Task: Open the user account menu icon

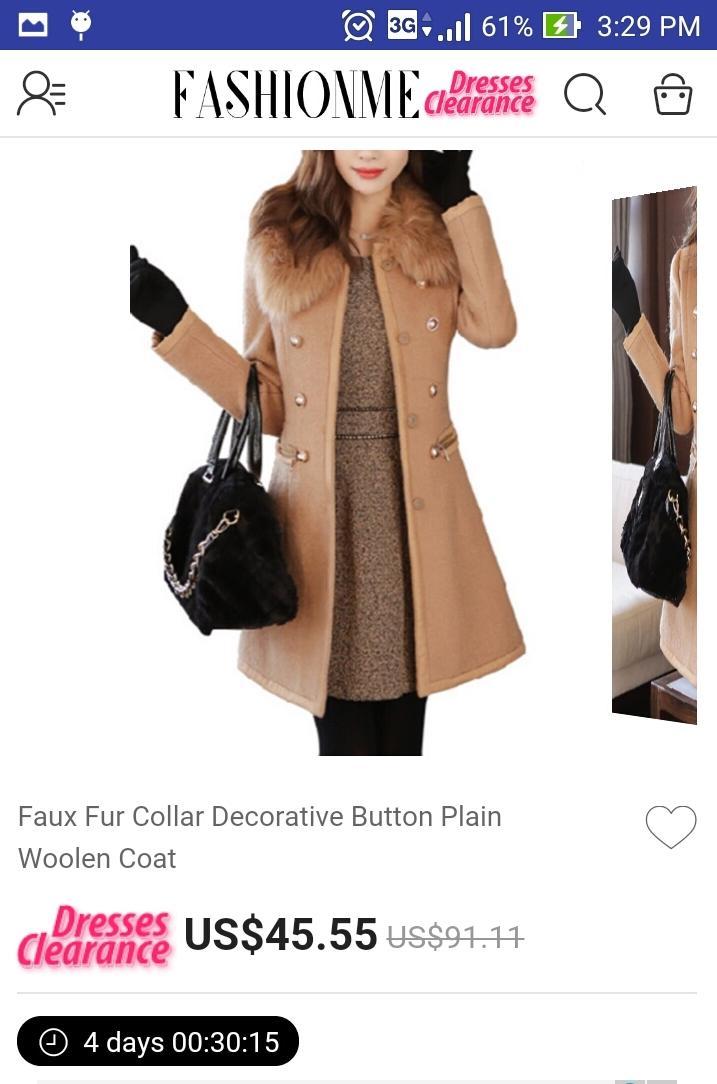Action: (41, 93)
